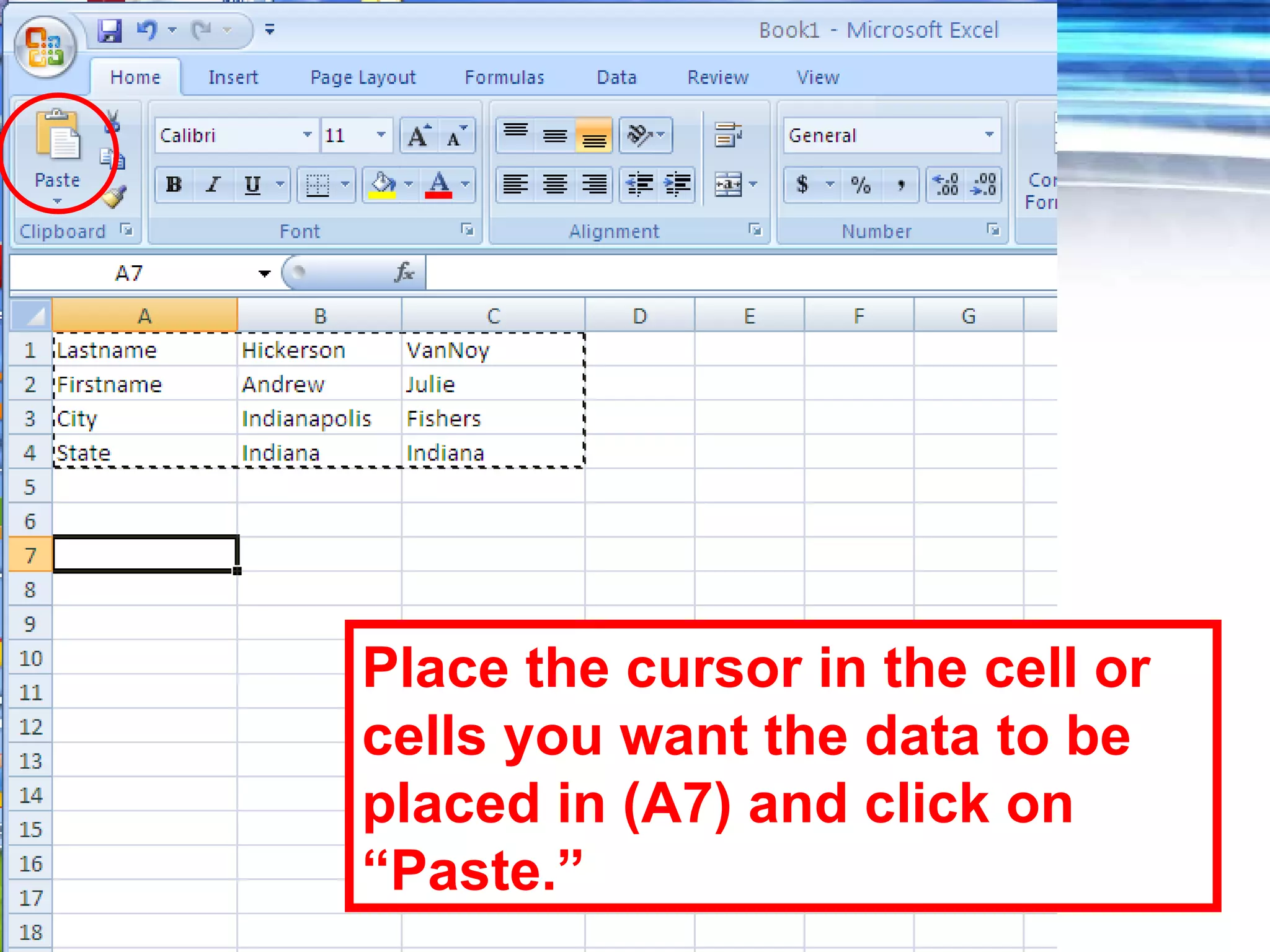
Task: Click Decrease Decimal icon
Action: pyautogui.click(x=984, y=184)
